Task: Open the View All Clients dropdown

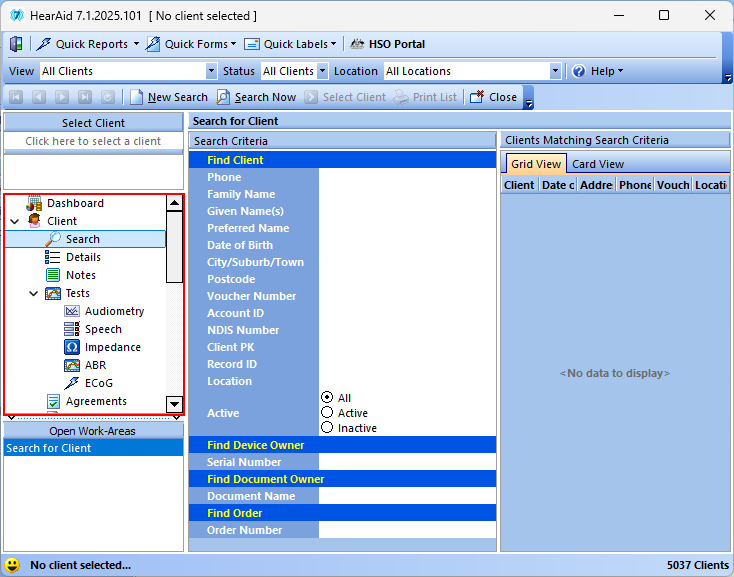Action: (x=211, y=71)
